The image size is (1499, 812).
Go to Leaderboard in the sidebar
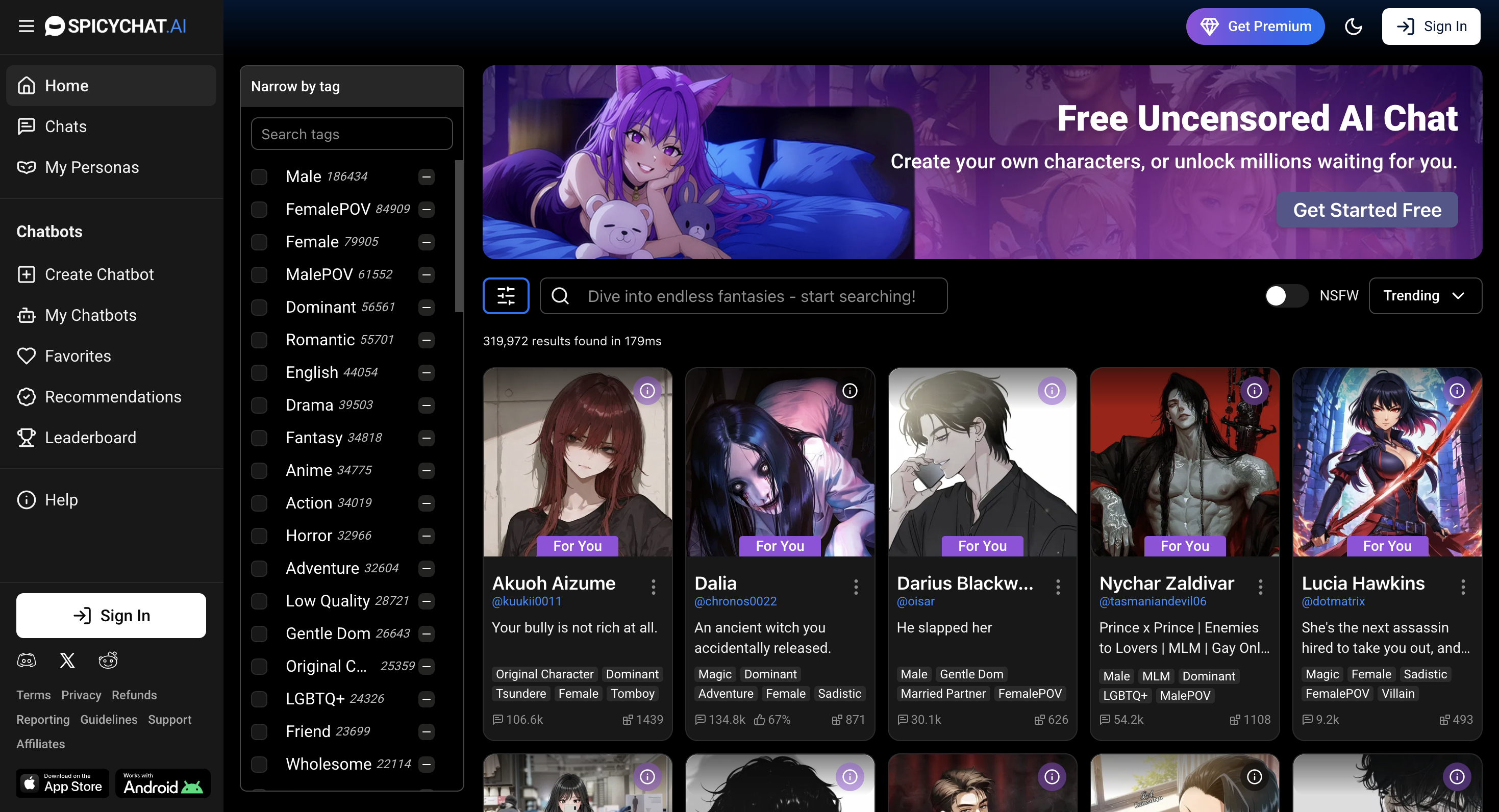pyautogui.click(x=90, y=438)
